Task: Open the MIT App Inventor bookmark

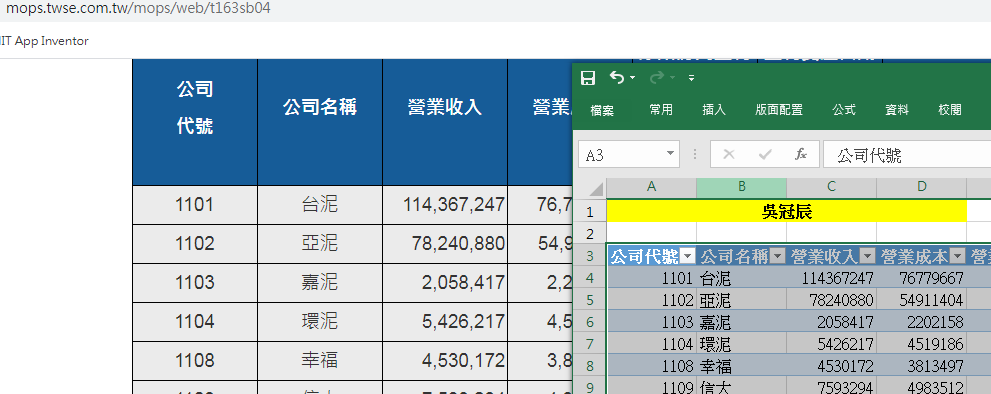Action: click(44, 41)
